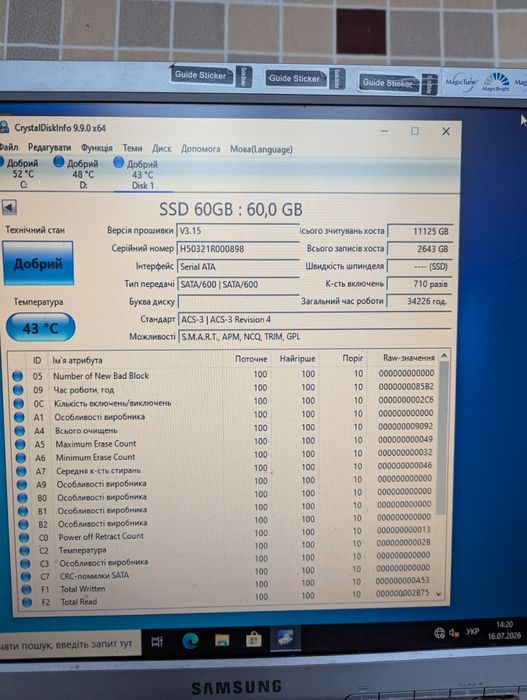The height and width of the screenshot is (700, 527).
Task: Click the firmware version field V3.15
Action: point(238,231)
